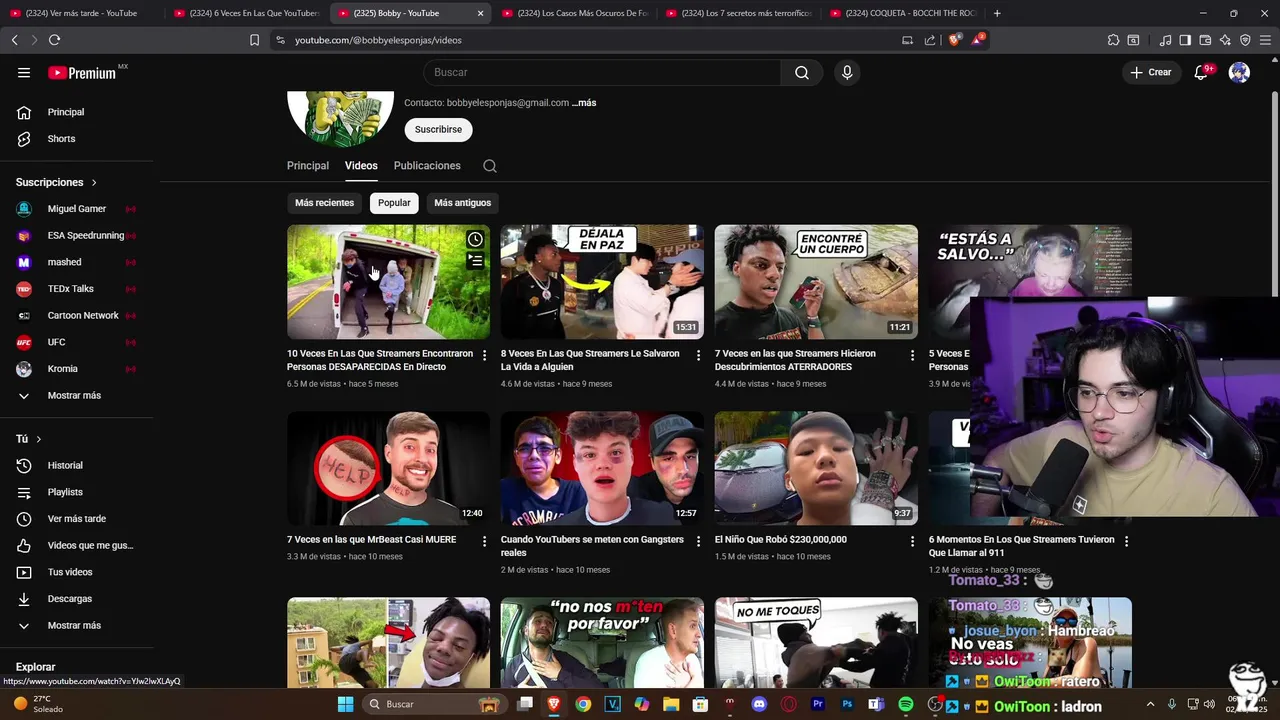Expand channel description with ...más
The image size is (1280, 720).
[584, 103]
